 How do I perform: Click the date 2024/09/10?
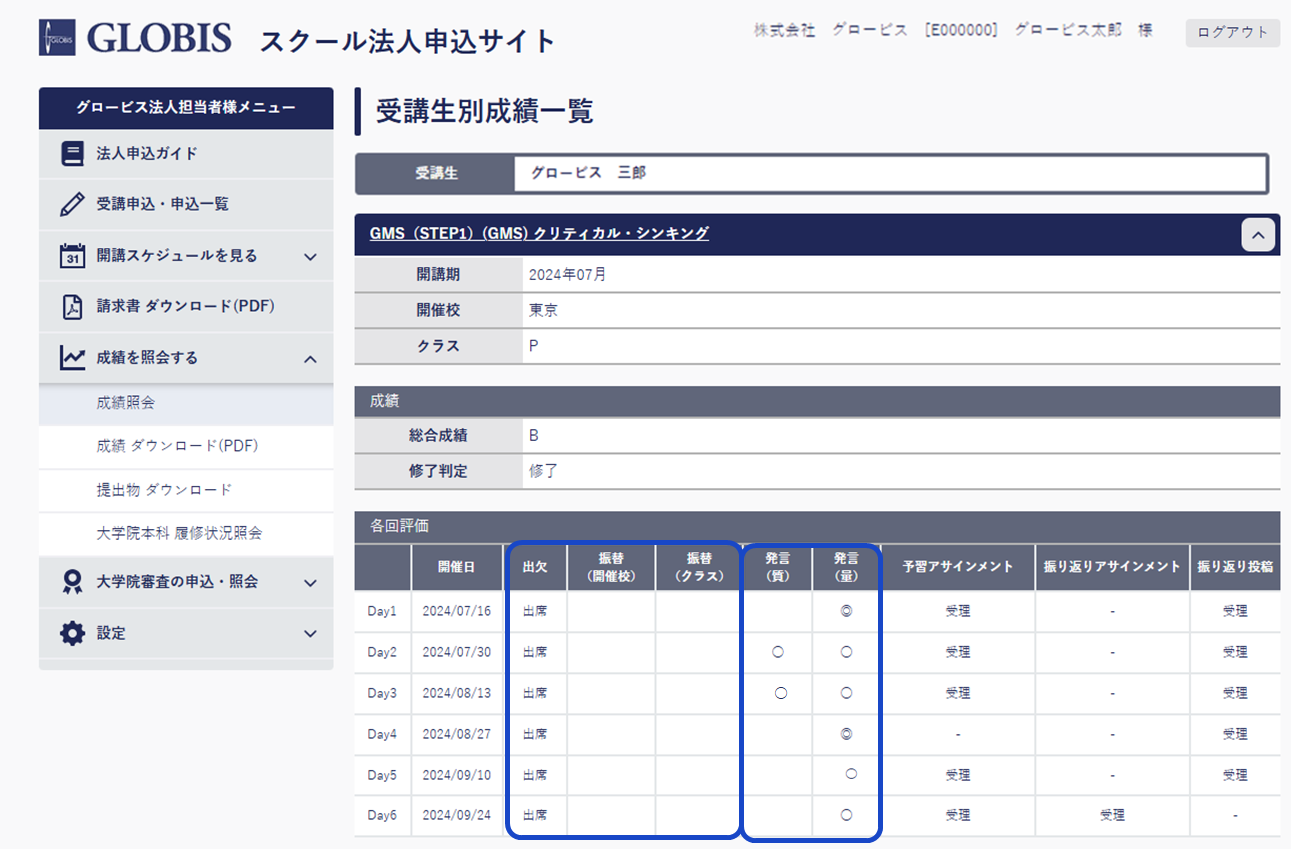point(457,775)
